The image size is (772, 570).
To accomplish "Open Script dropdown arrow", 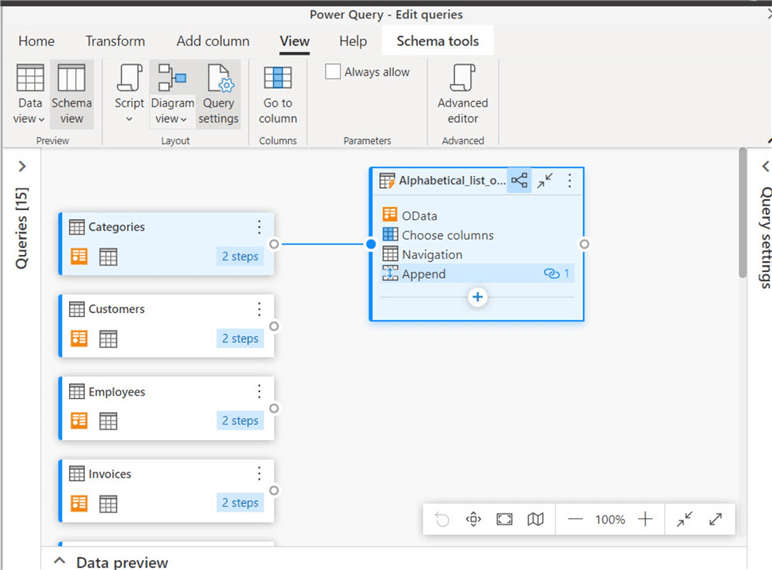I will click(129, 119).
